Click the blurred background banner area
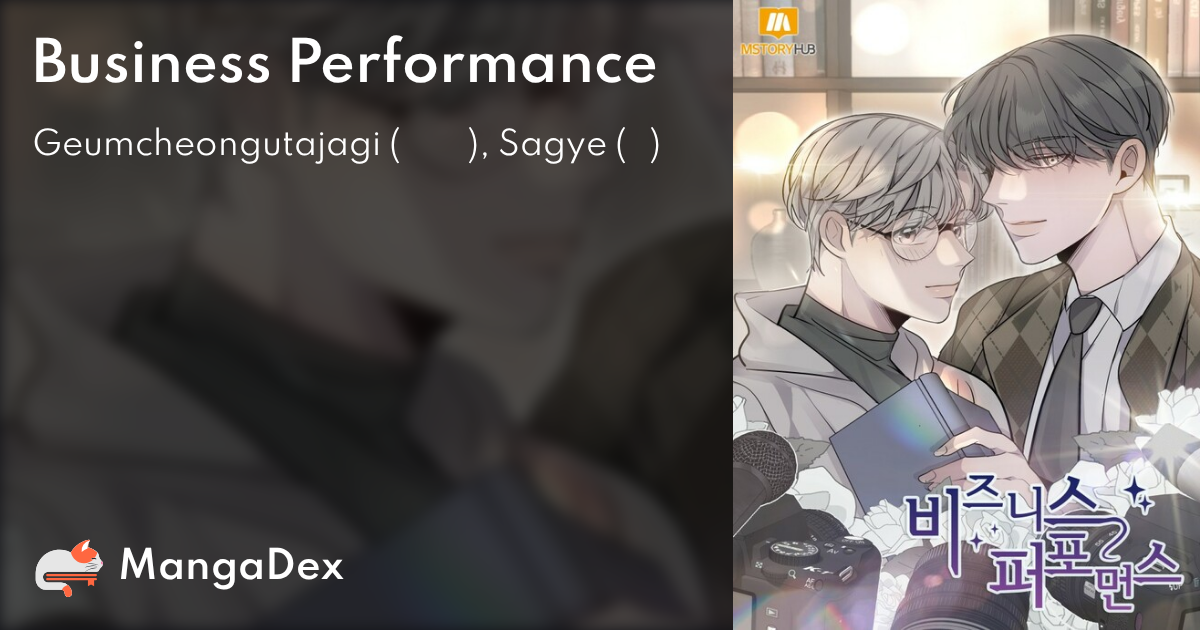Screen dimensions: 1200x630 366,350
